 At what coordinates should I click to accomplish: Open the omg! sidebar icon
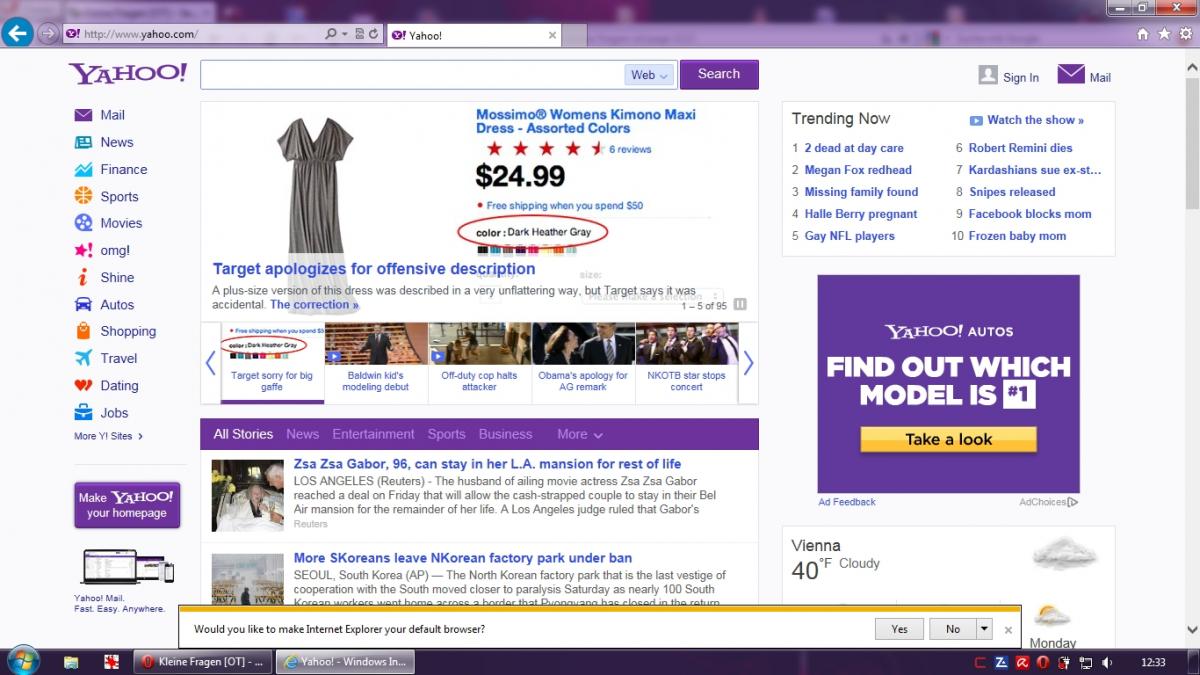coord(83,250)
